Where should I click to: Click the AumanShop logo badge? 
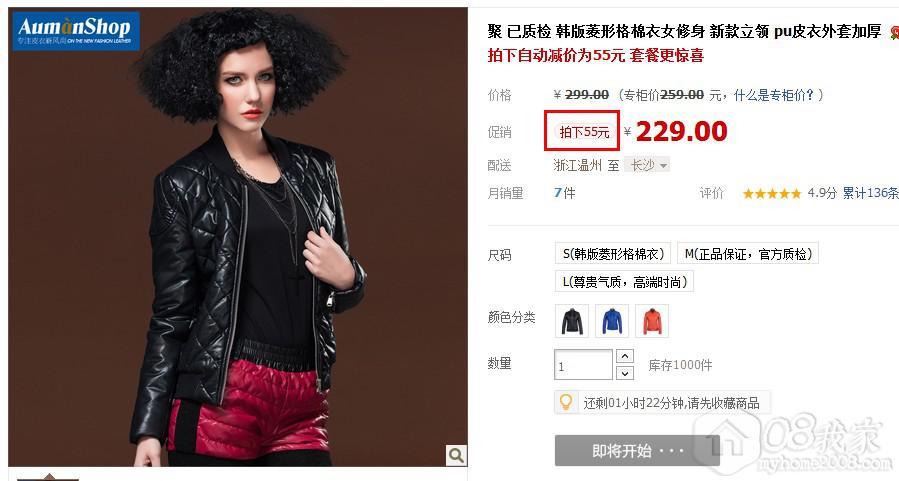[x=76, y=32]
